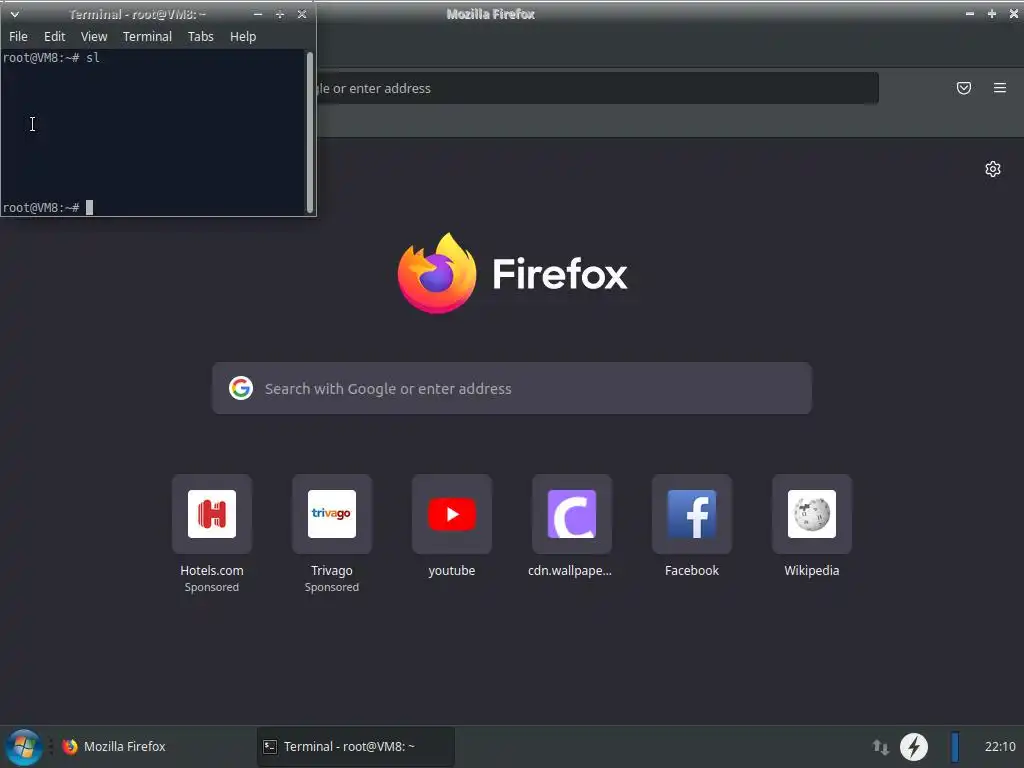1024x768 pixels.
Task: Open the Terminal View menu
Action: pos(94,37)
